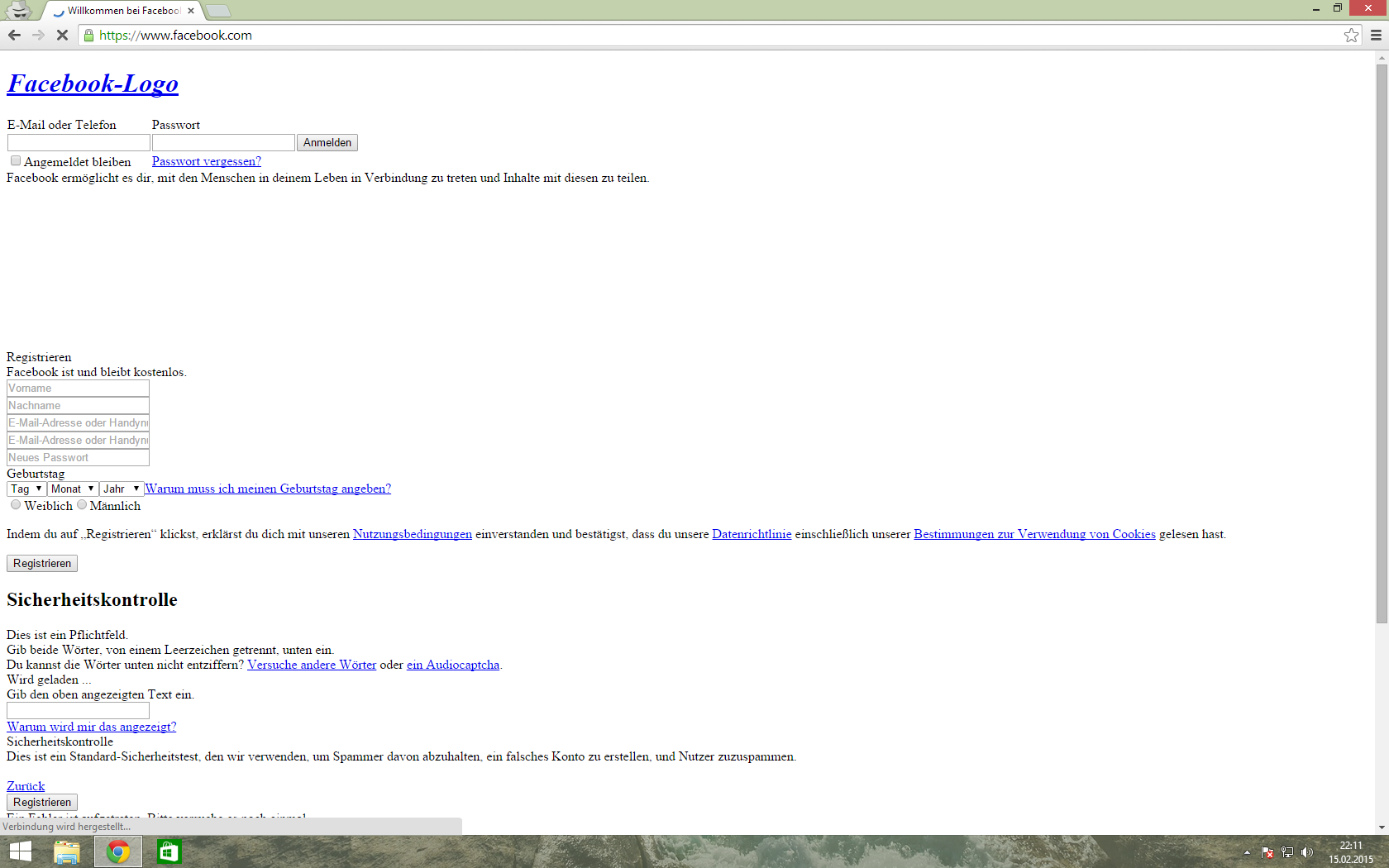The height and width of the screenshot is (868, 1389).
Task: Click the Registrieren button below the terms
Action: [42, 563]
